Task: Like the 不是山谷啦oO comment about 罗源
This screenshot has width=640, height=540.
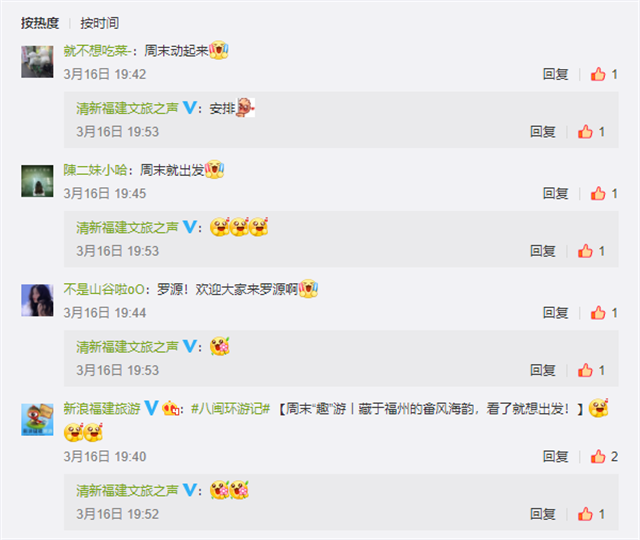Action: [x=604, y=313]
